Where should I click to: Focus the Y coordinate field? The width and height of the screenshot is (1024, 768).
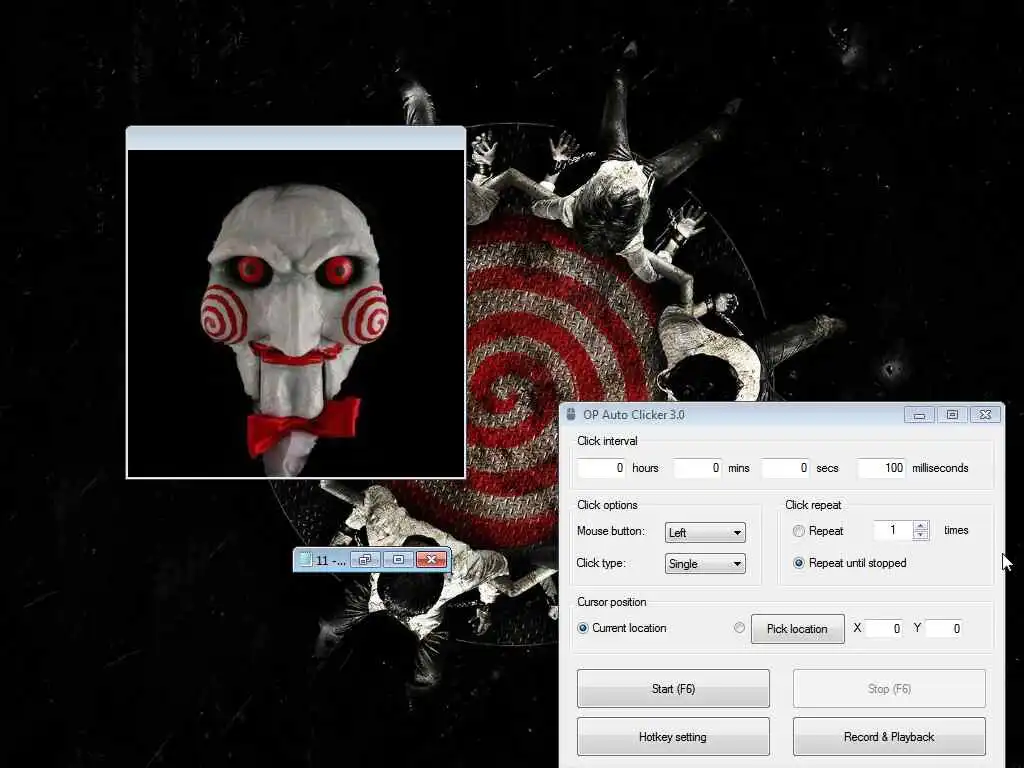[944, 628]
